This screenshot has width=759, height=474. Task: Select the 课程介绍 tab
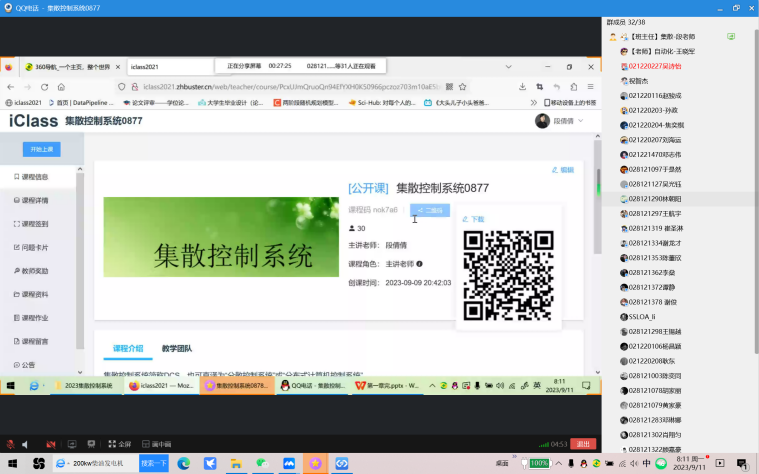(128, 349)
